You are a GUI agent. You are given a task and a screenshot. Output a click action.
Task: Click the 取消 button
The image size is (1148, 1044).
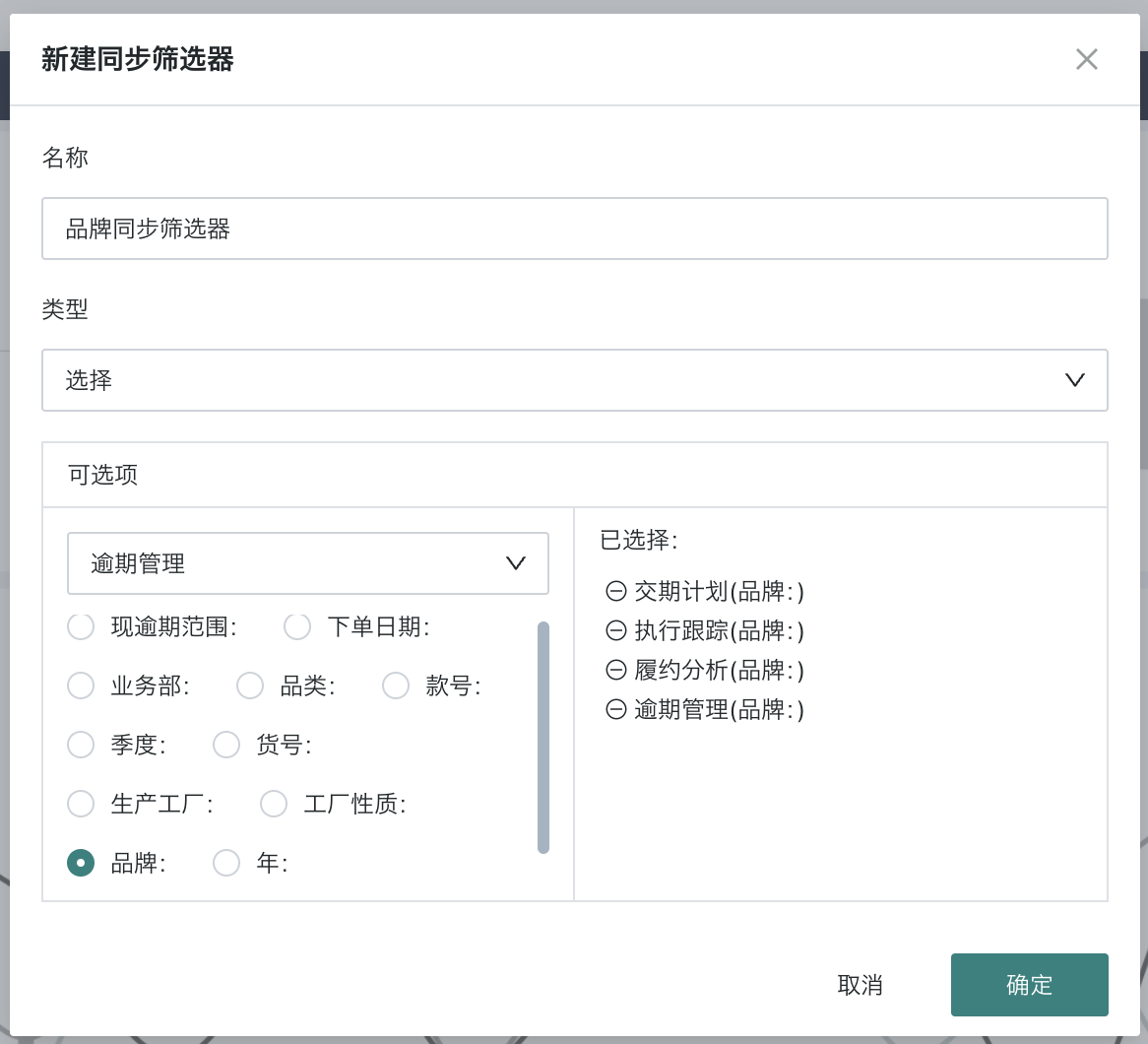pos(860,985)
